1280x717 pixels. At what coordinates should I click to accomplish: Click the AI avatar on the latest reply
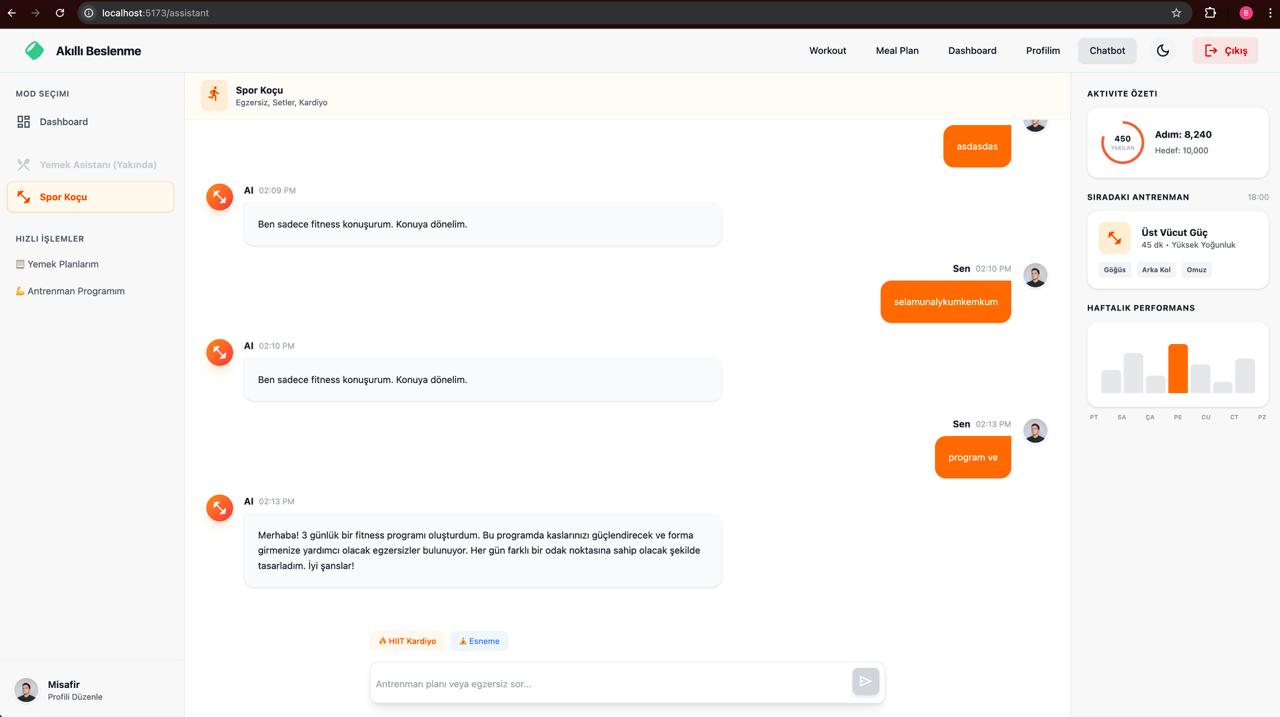[219, 507]
